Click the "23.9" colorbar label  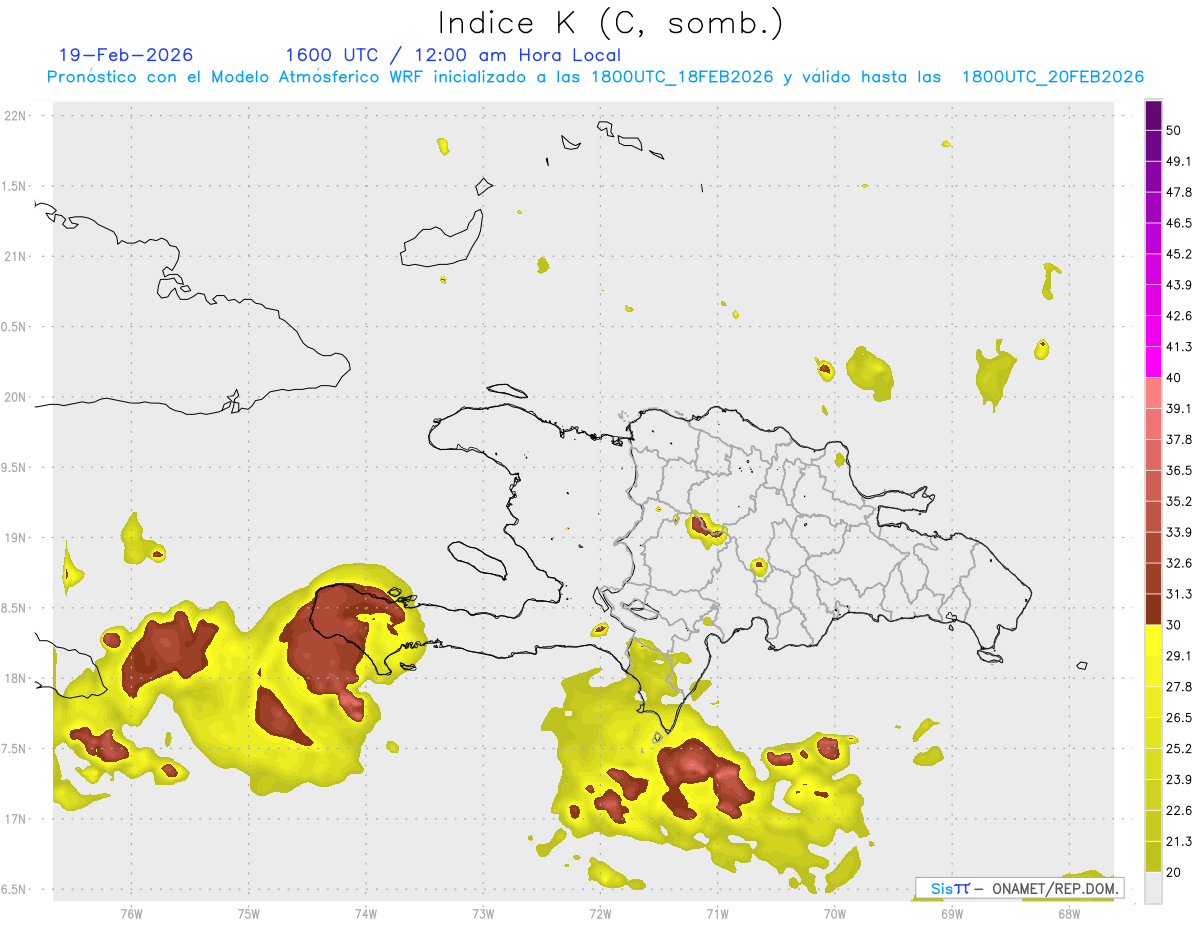click(x=1179, y=780)
